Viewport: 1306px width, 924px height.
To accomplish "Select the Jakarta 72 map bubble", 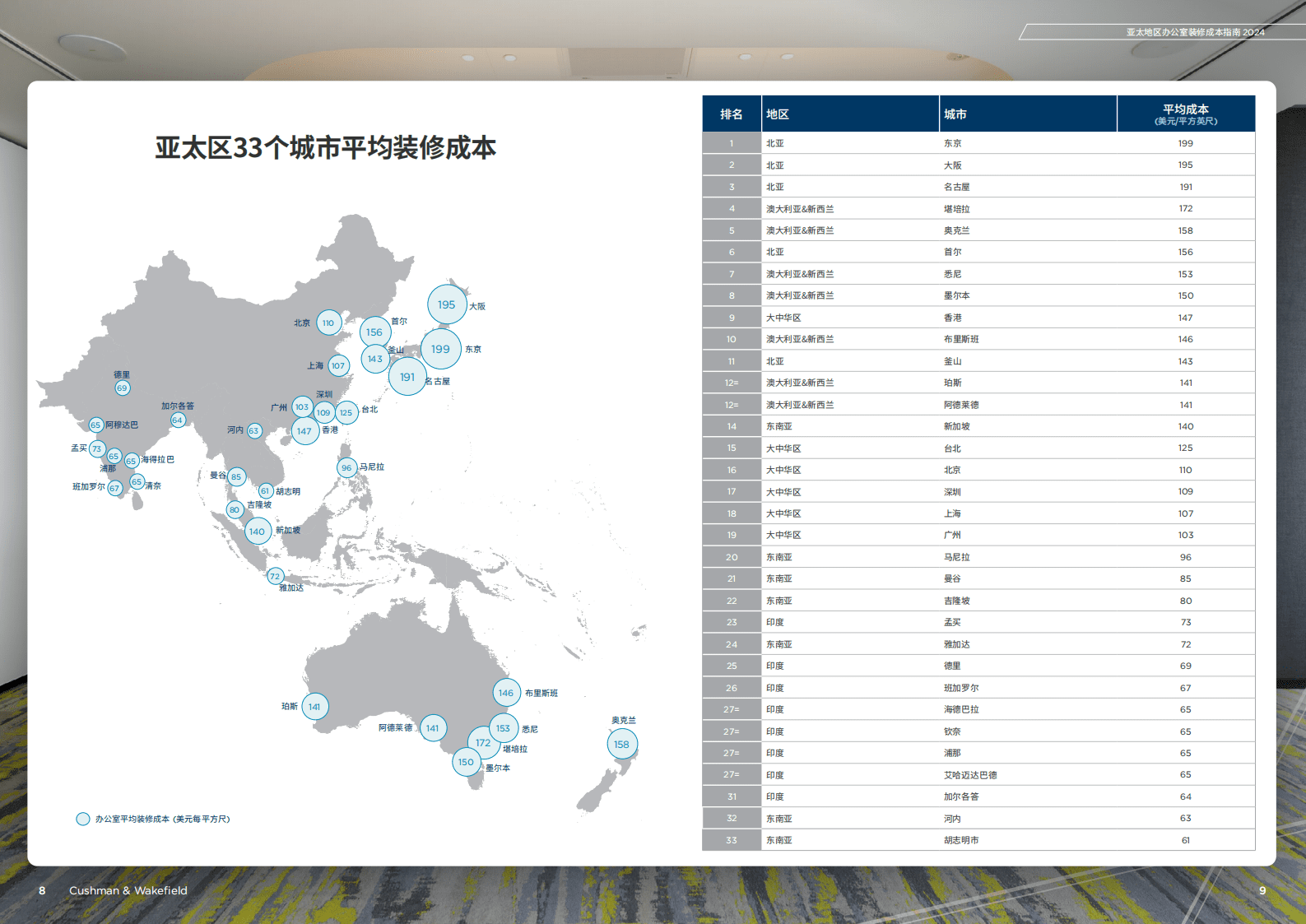I will [275, 576].
